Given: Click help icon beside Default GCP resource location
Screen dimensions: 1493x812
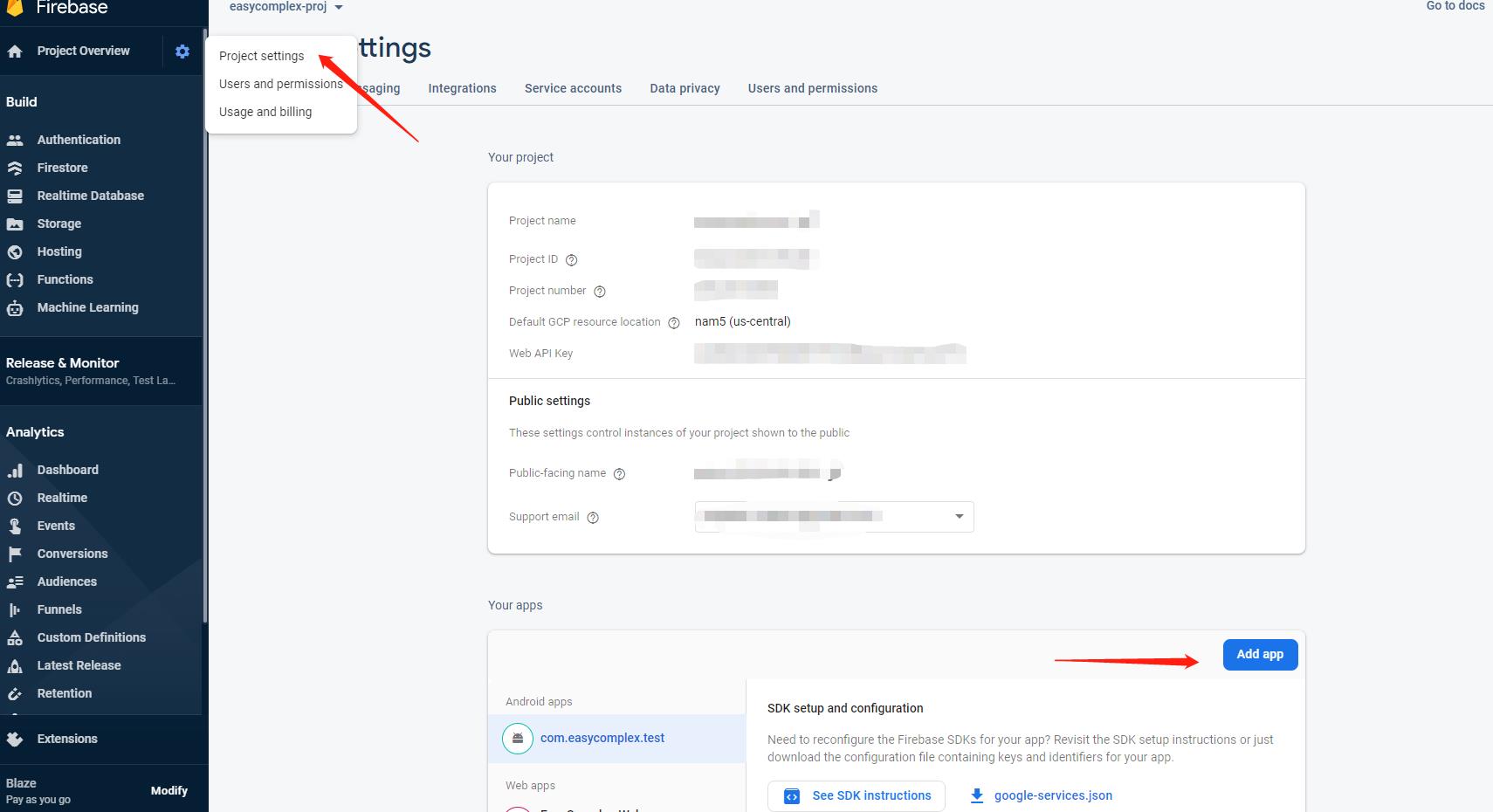Looking at the screenshot, I should pyautogui.click(x=674, y=322).
